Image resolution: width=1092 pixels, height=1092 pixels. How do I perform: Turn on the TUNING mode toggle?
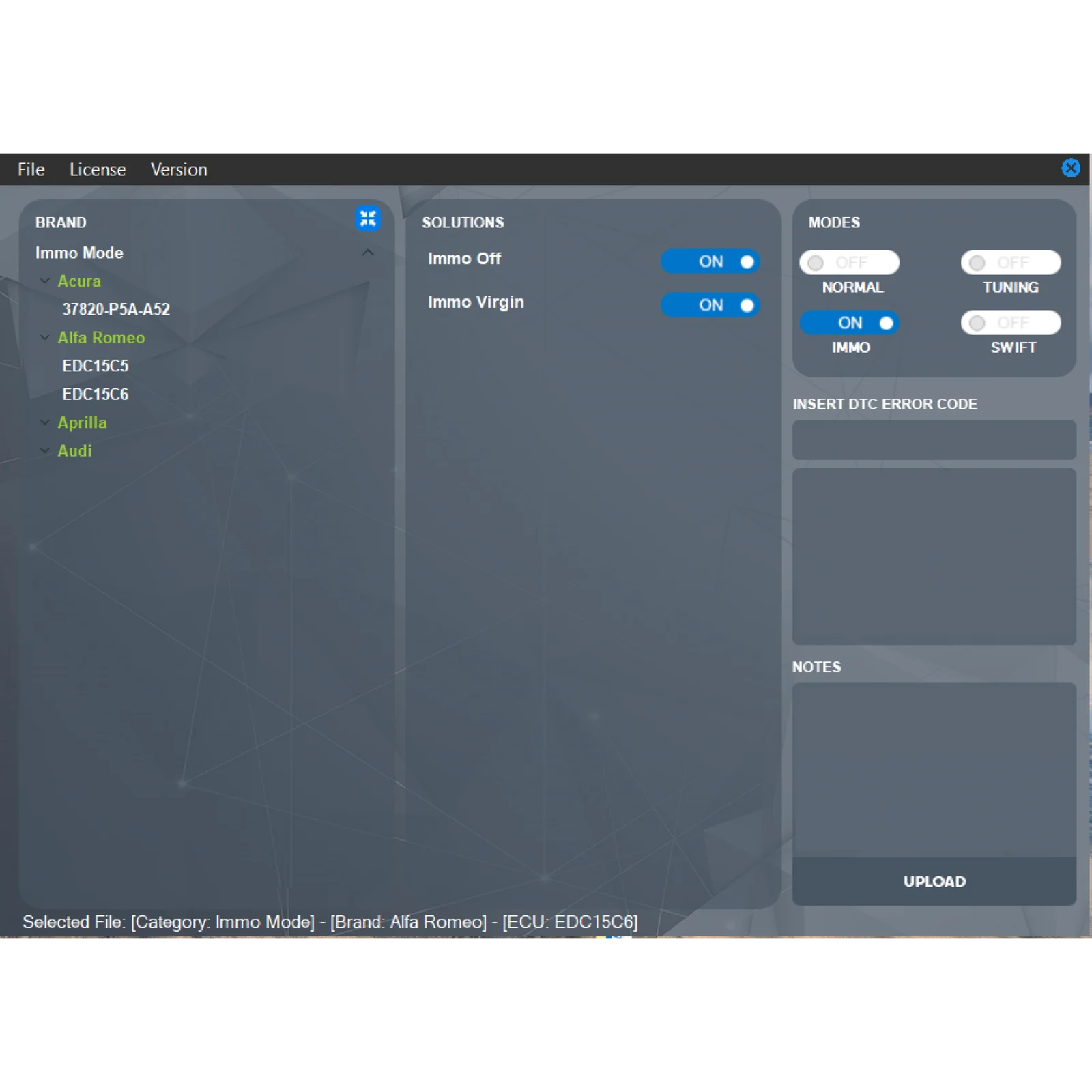pos(1010,263)
